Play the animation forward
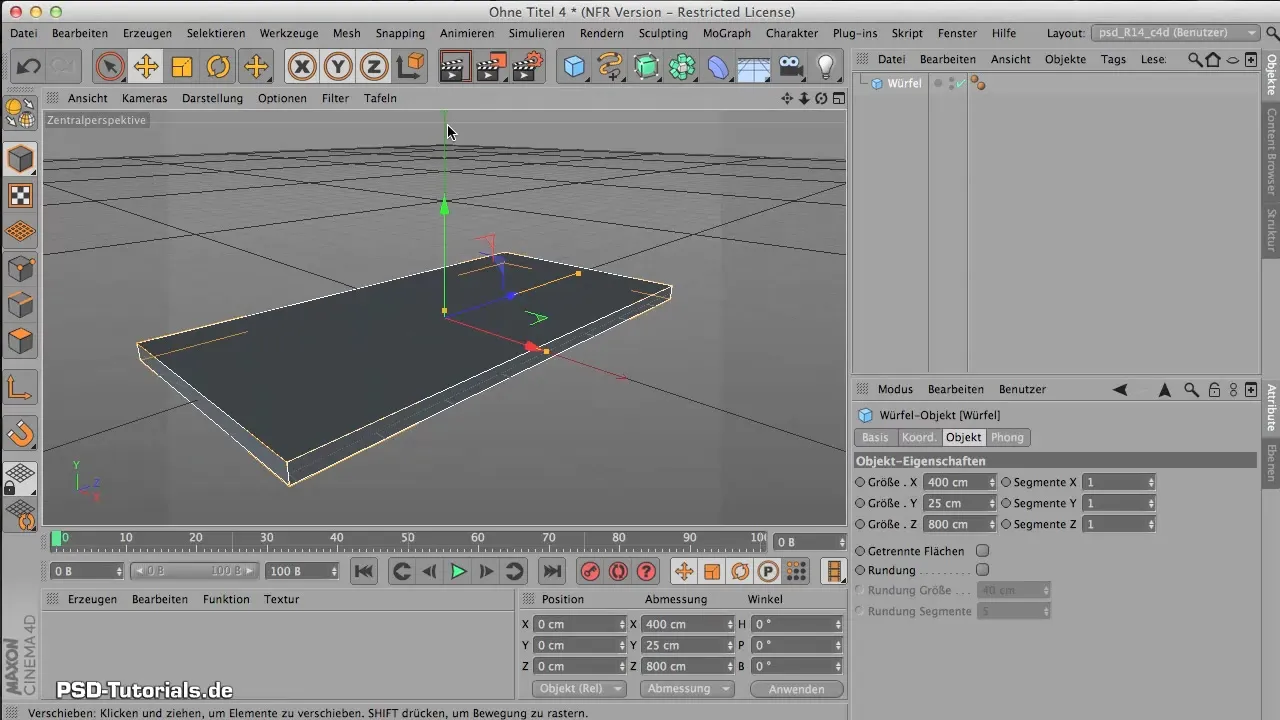Image resolution: width=1280 pixels, height=720 pixels. pyautogui.click(x=458, y=572)
